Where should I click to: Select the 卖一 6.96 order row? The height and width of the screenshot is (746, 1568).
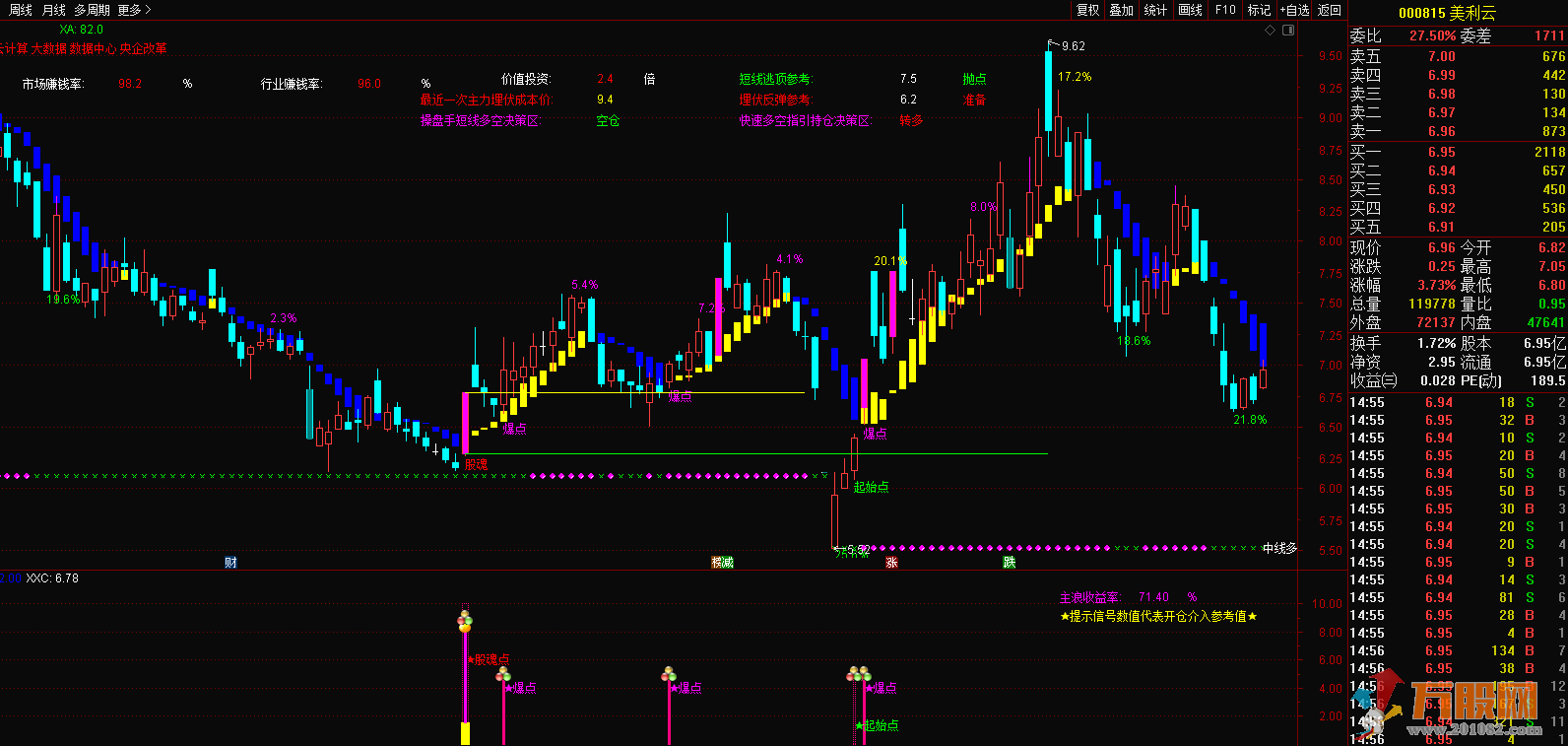point(1458,131)
